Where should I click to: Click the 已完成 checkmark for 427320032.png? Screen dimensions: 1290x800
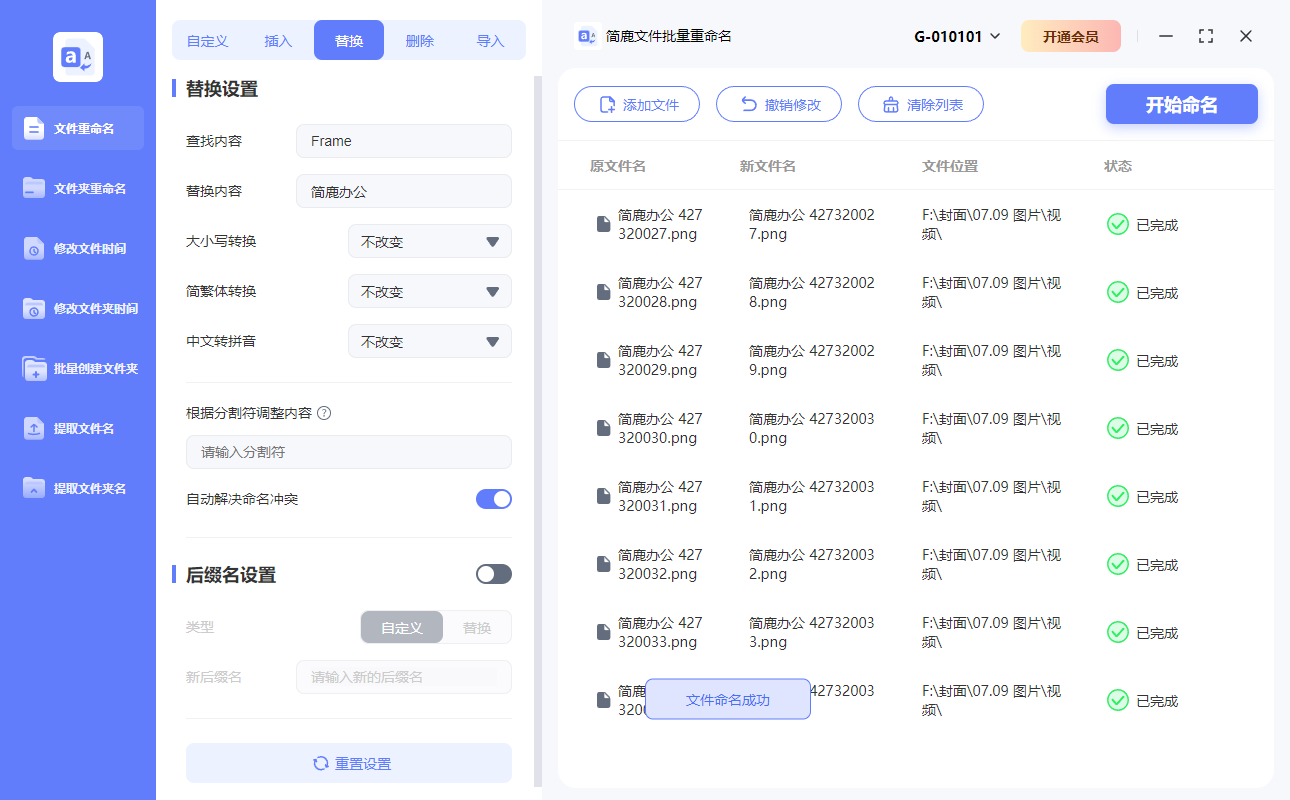1118,564
